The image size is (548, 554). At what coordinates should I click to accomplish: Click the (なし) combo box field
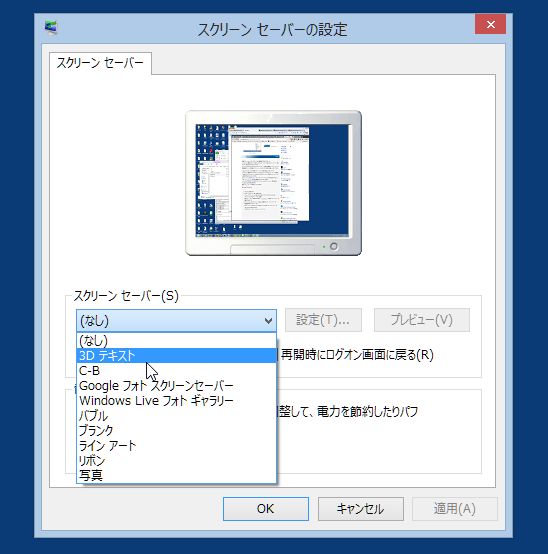point(176,320)
